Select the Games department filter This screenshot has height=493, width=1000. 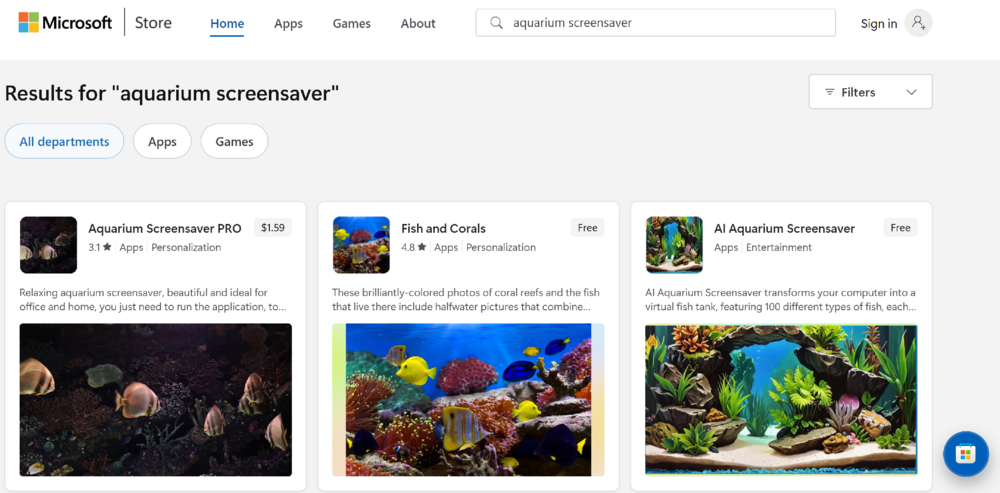pyautogui.click(x=234, y=142)
